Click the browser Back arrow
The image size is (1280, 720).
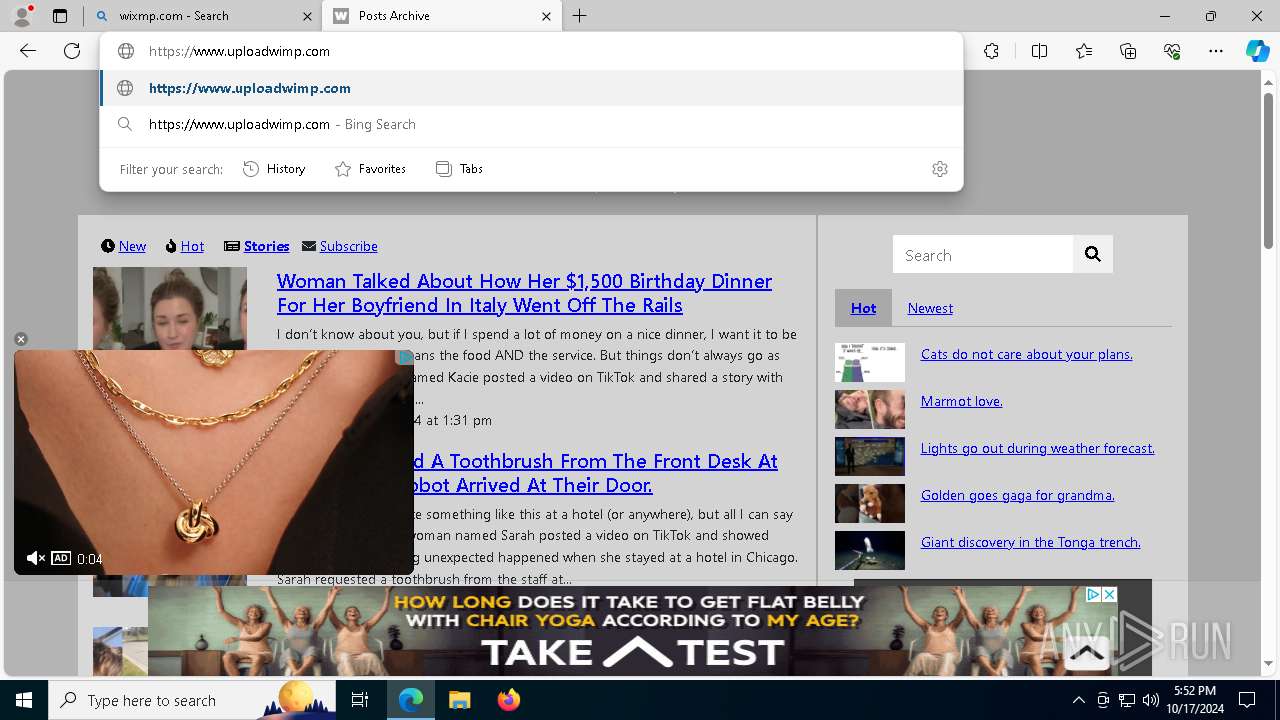tap(28, 51)
